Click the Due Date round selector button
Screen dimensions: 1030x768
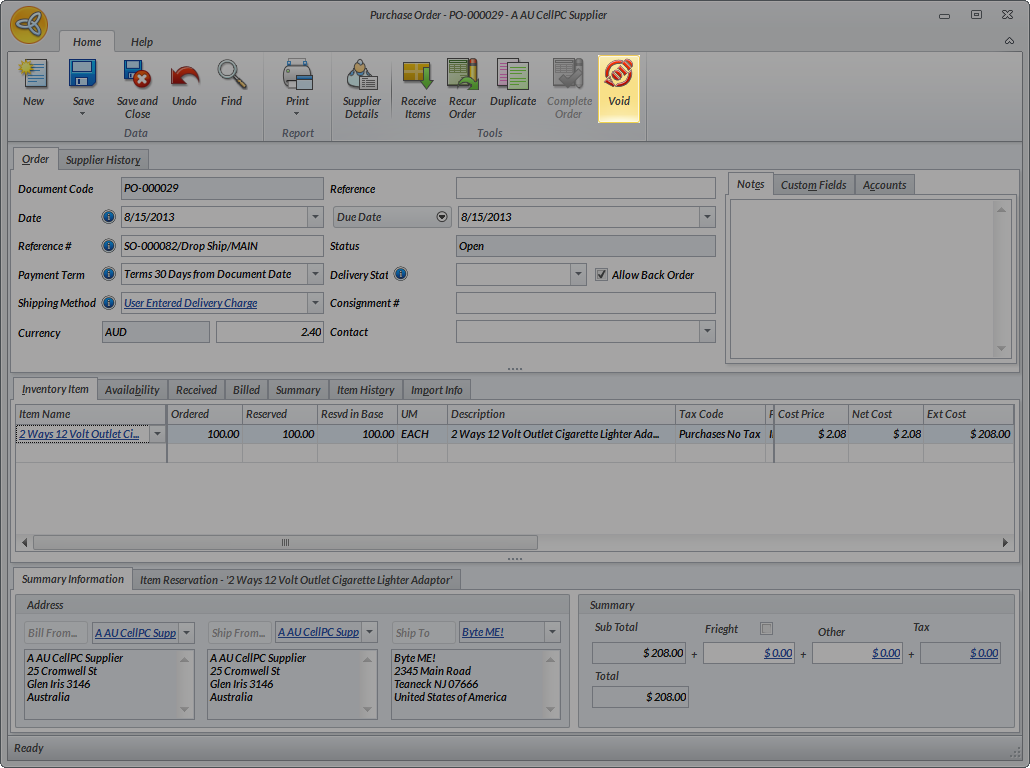(x=442, y=217)
